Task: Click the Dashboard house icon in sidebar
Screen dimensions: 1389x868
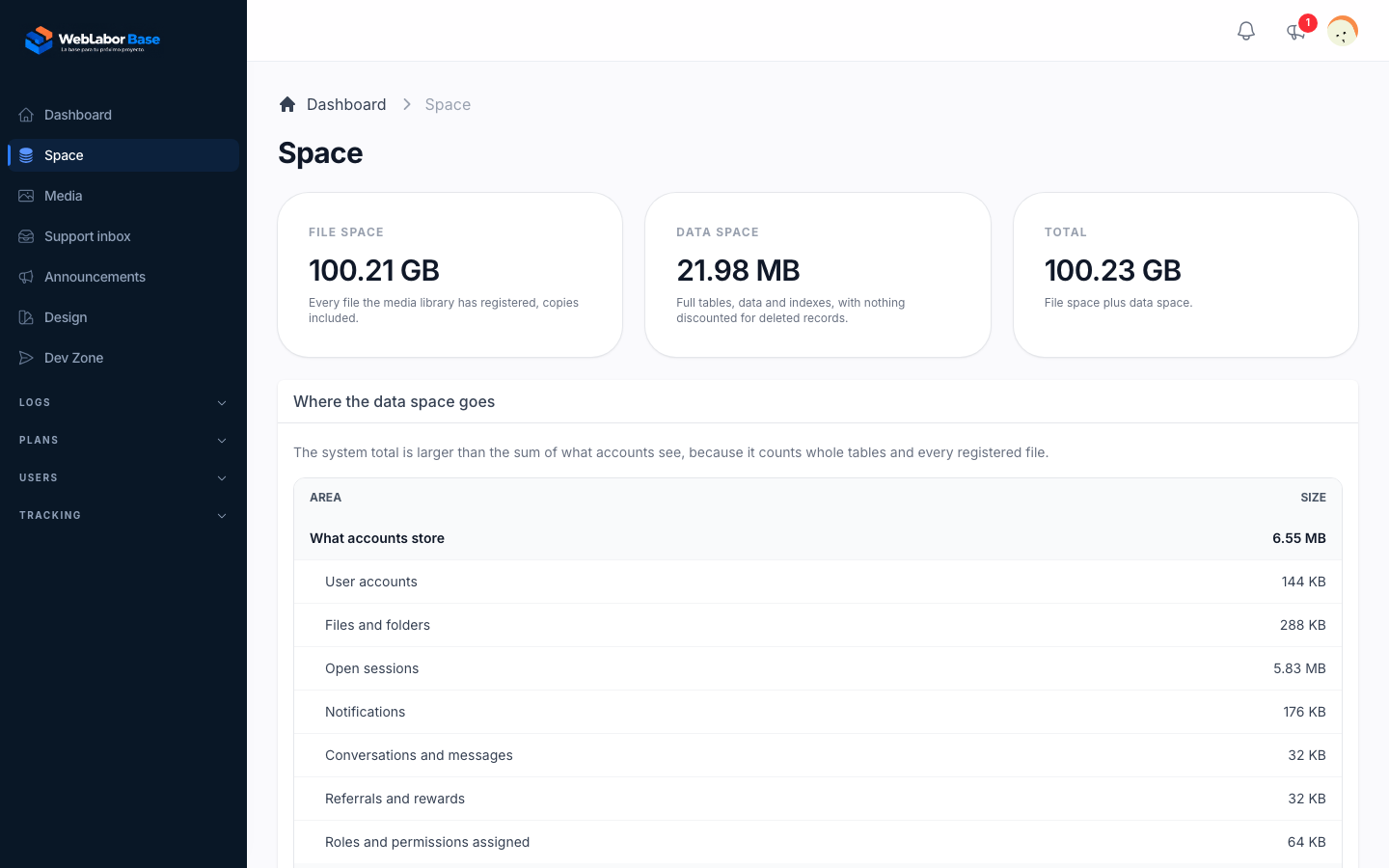Action: click(x=26, y=115)
